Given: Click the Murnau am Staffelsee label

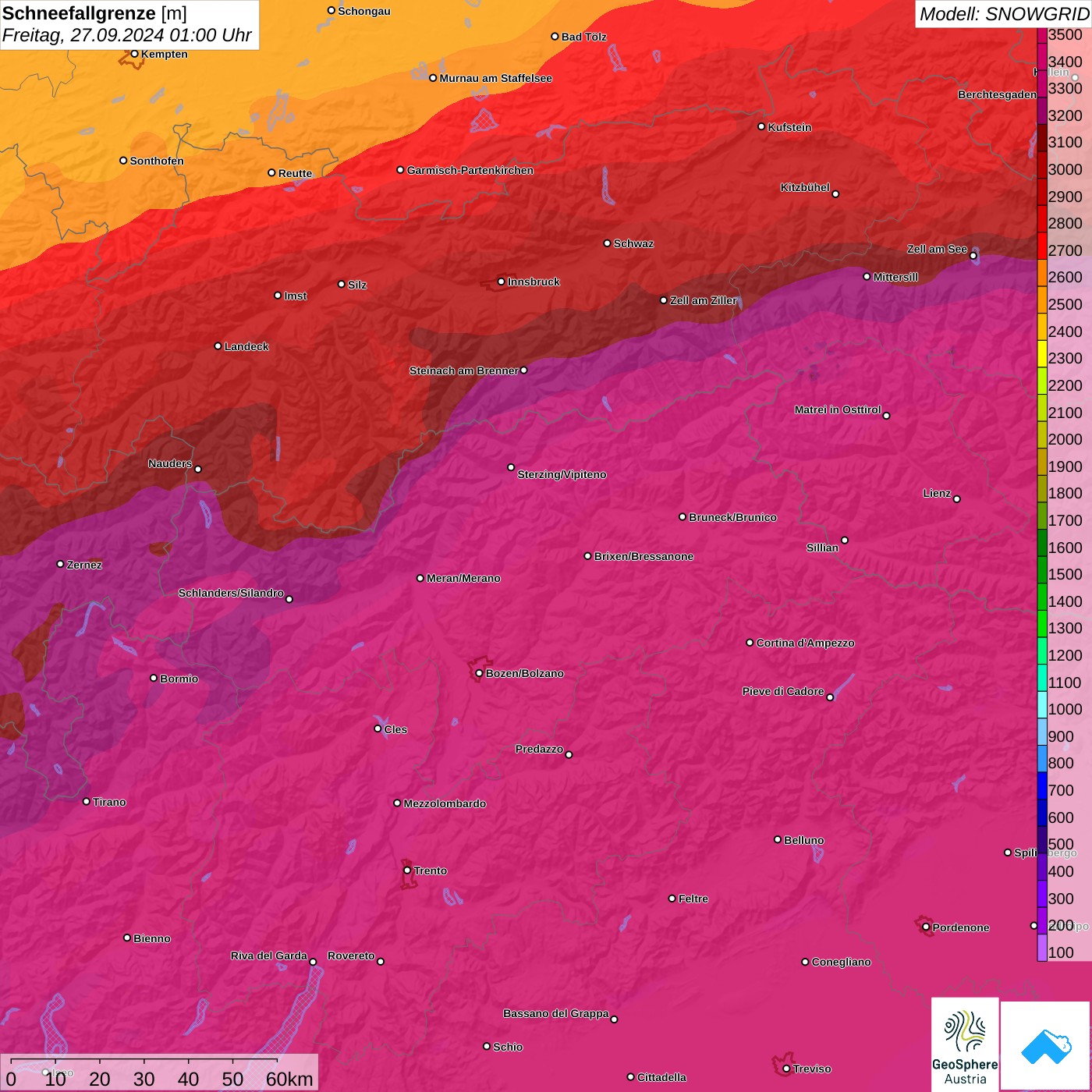Looking at the screenshot, I should point(495,78).
